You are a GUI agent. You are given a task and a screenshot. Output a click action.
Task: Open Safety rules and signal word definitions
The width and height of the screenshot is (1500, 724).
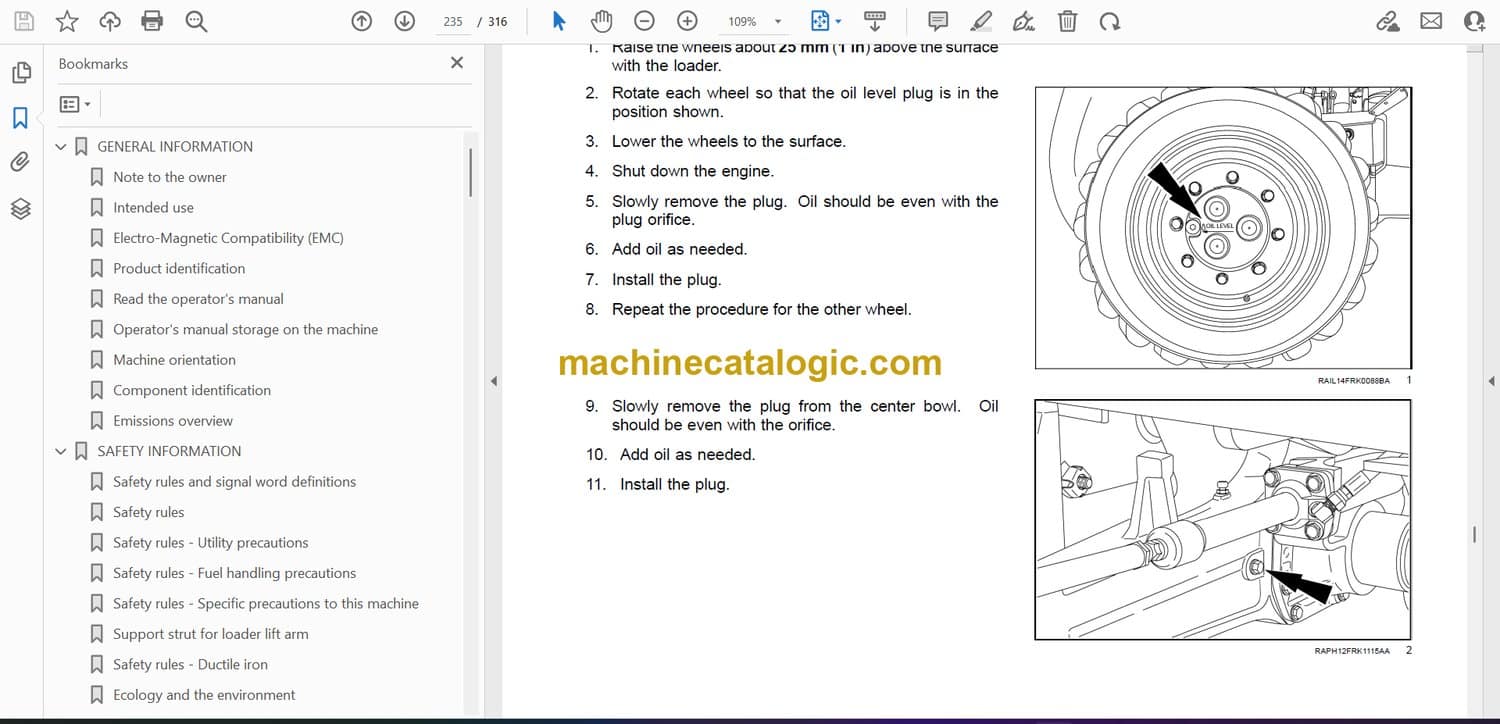coord(234,482)
